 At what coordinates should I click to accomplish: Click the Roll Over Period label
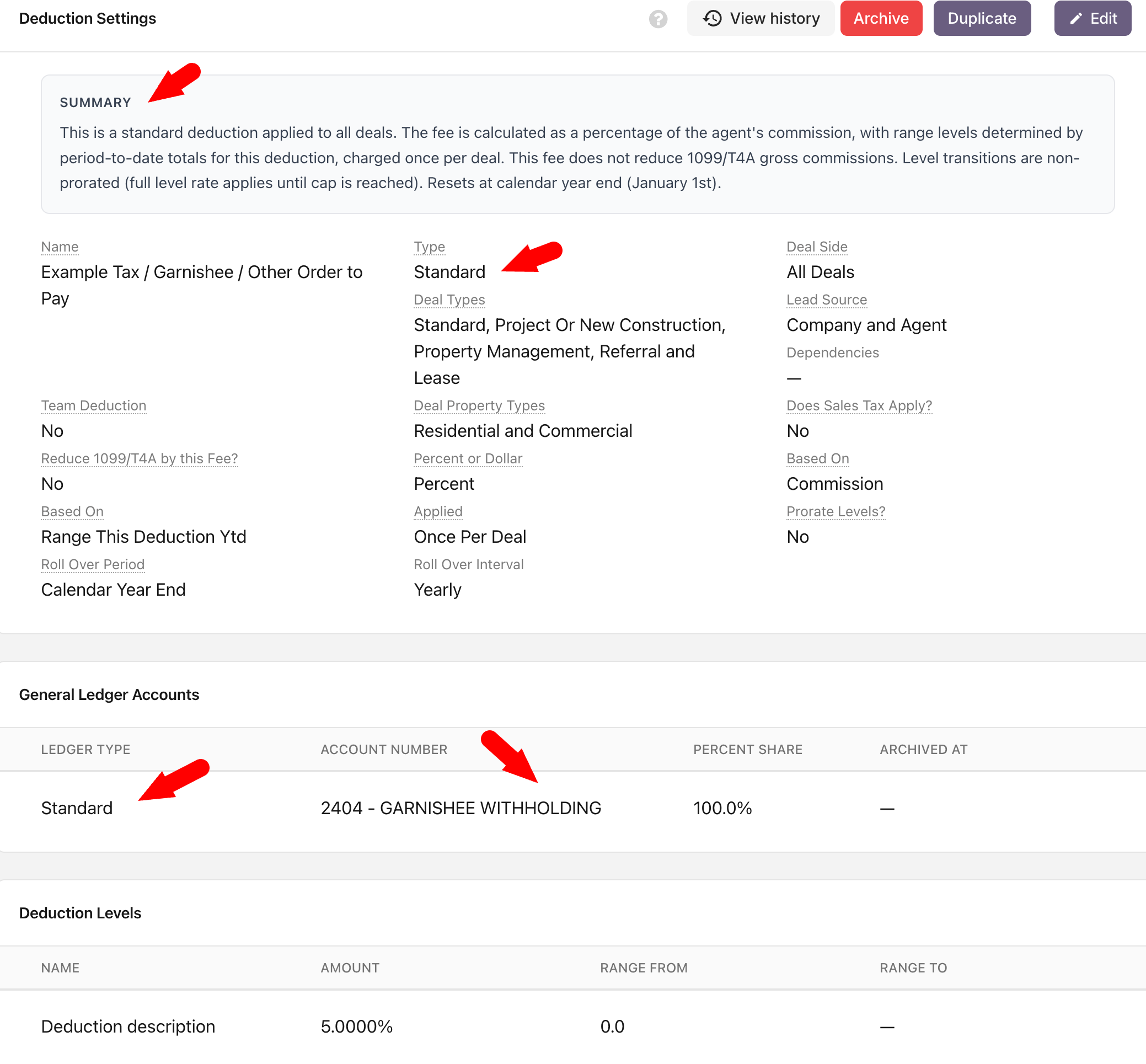93,564
